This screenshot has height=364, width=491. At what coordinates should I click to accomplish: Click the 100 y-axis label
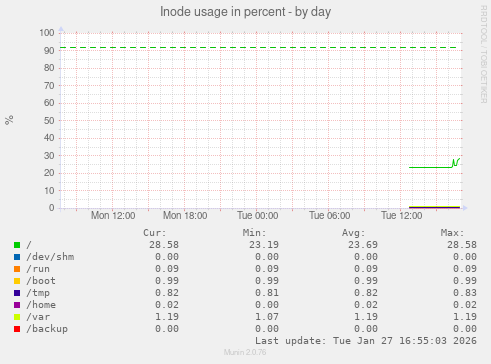pyautogui.click(x=47, y=33)
